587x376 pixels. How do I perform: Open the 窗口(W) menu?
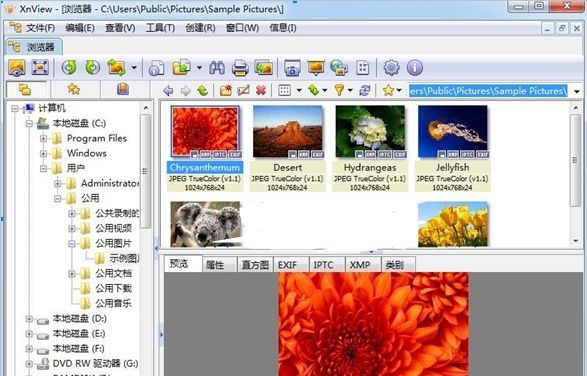pos(242,28)
